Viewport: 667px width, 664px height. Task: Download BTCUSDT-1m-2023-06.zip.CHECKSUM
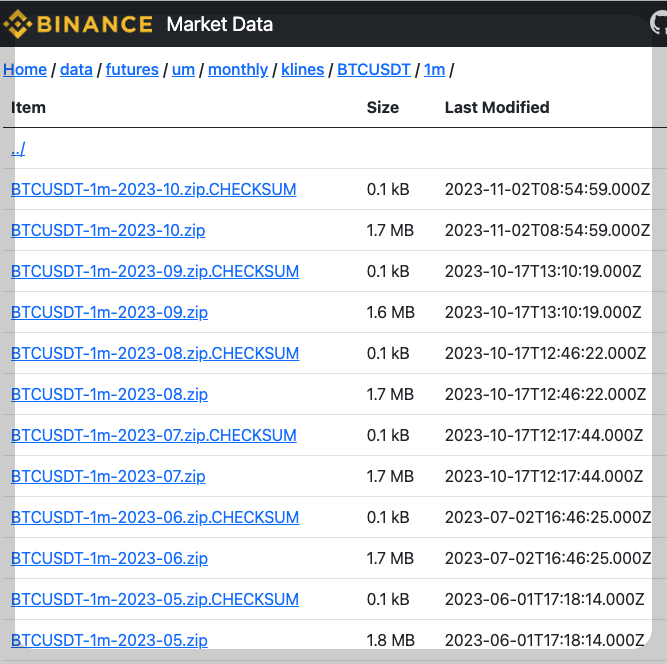coord(155,517)
